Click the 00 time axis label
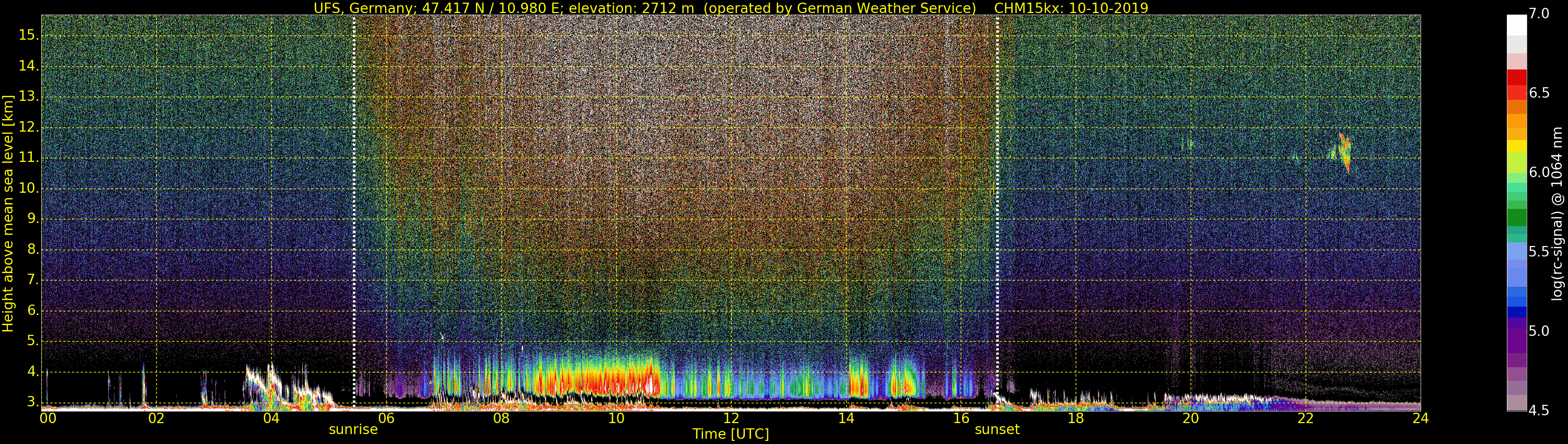This screenshot has width=1568, height=444. [x=48, y=418]
